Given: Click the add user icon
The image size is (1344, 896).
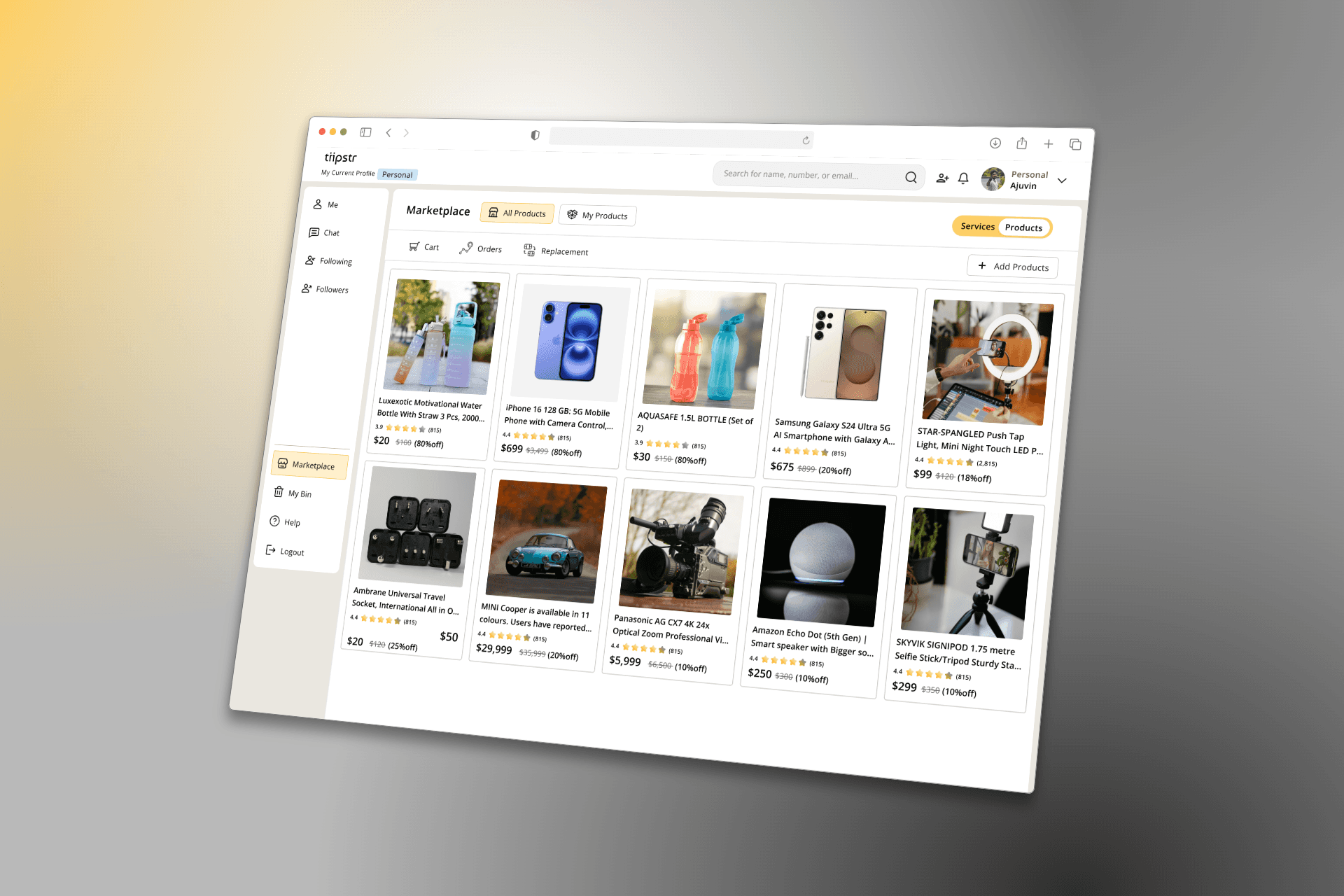Looking at the screenshot, I should pyautogui.click(x=942, y=178).
